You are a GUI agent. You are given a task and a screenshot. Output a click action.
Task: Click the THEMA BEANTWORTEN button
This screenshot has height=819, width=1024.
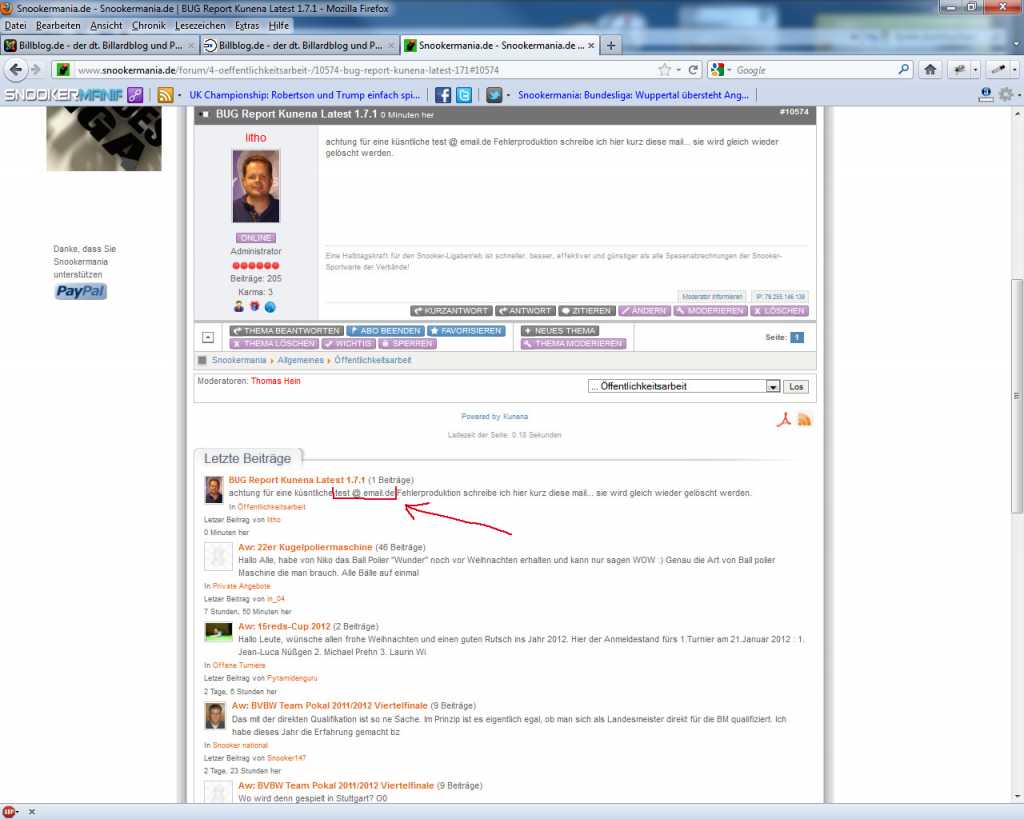(286, 331)
